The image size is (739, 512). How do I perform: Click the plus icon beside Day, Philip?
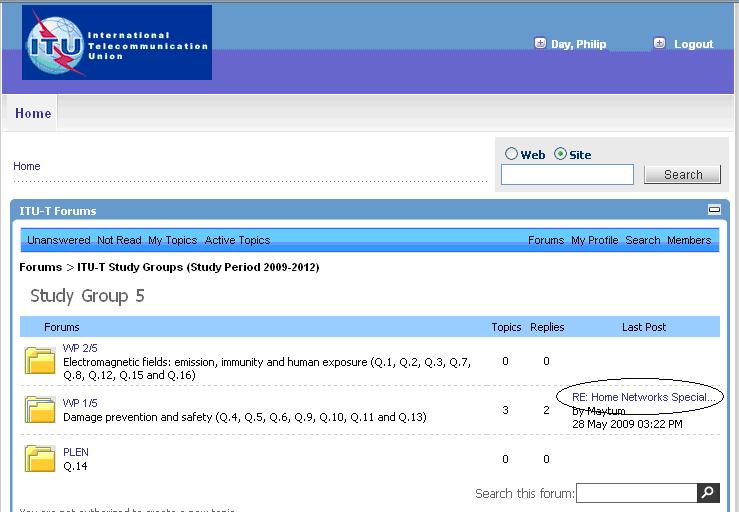click(x=540, y=43)
